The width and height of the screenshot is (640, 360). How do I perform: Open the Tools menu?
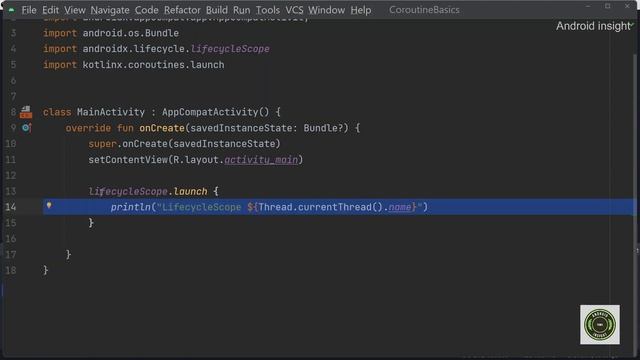click(x=268, y=10)
